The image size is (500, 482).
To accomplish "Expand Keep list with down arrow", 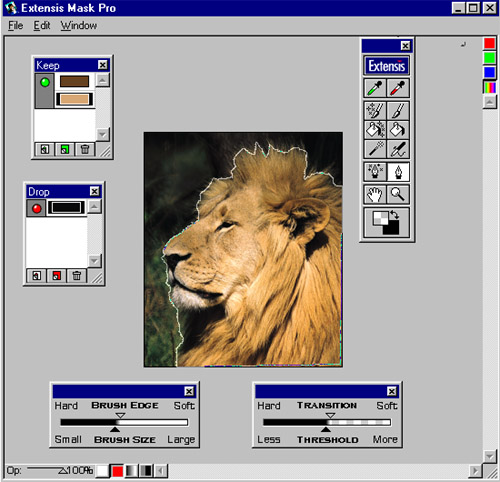I will tap(102, 134).
